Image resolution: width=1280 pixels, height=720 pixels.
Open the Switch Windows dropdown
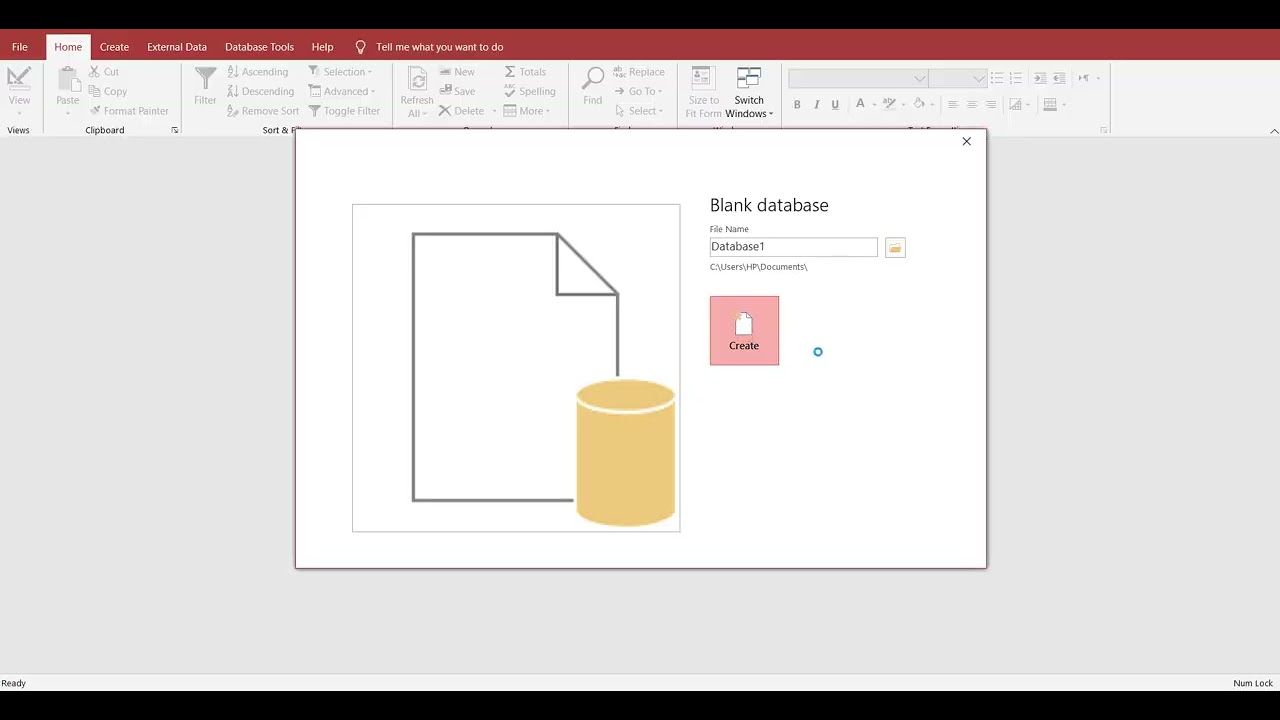point(749,92)
